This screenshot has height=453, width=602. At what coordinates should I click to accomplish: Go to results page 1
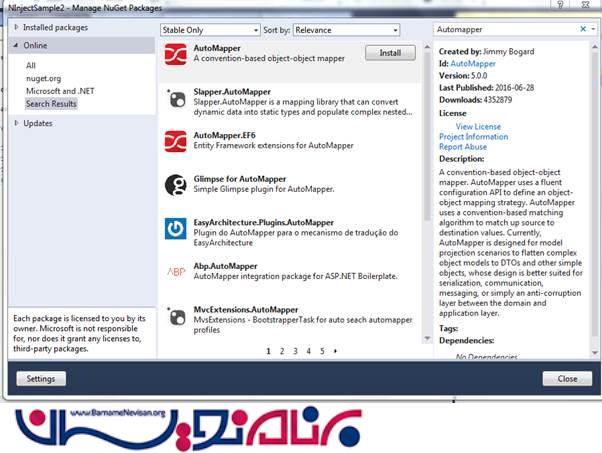click(x=268, y=351)
